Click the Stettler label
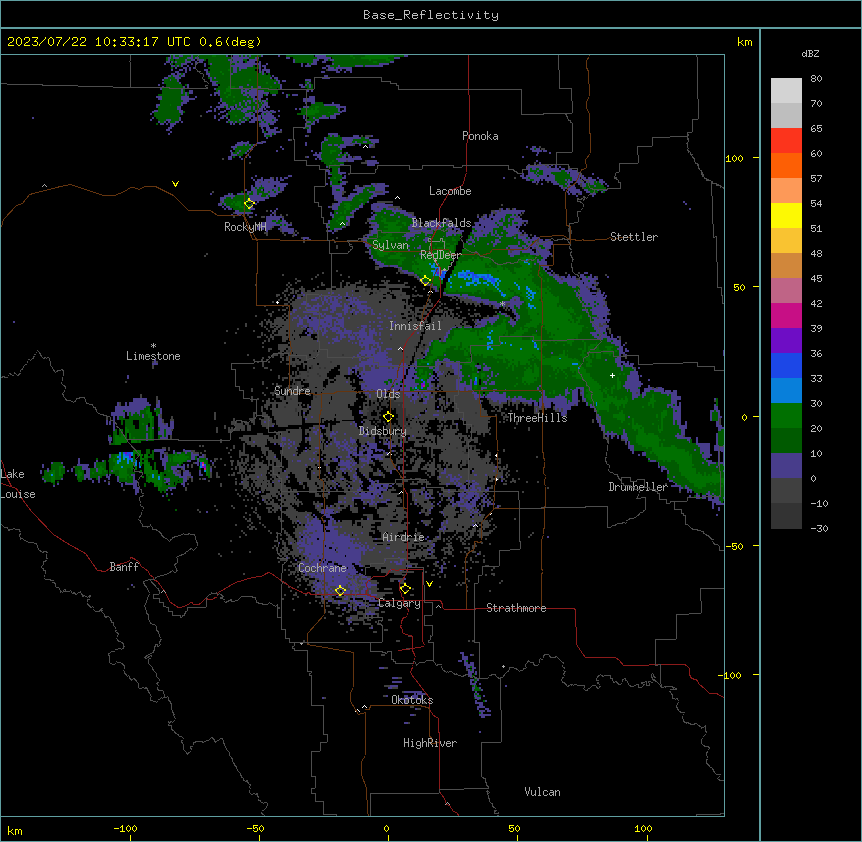 tap(634, 237)
